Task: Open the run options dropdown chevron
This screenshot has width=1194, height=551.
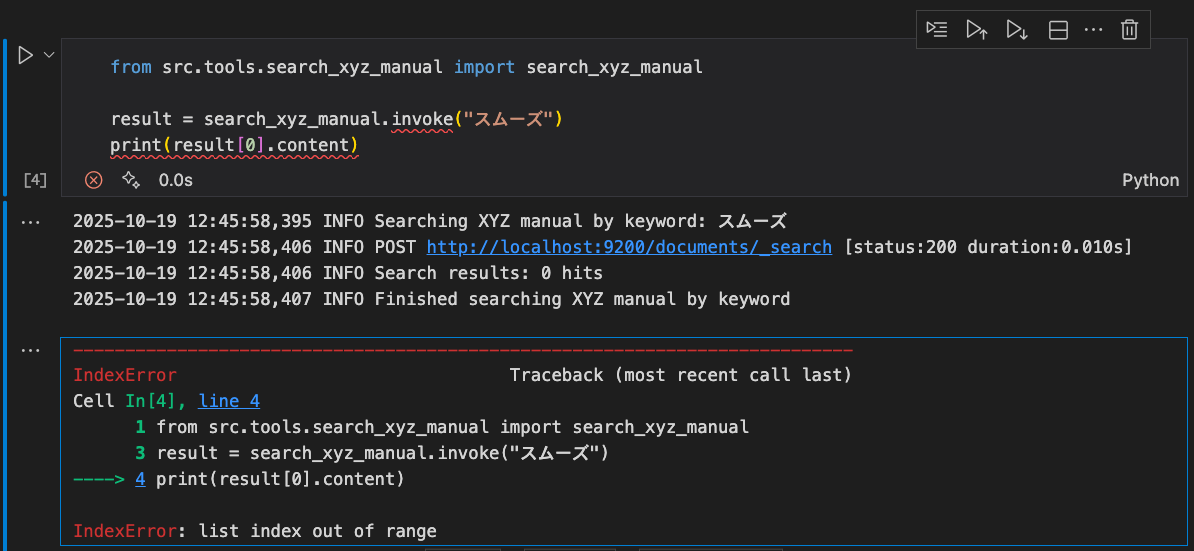Action: click(49, 55)
